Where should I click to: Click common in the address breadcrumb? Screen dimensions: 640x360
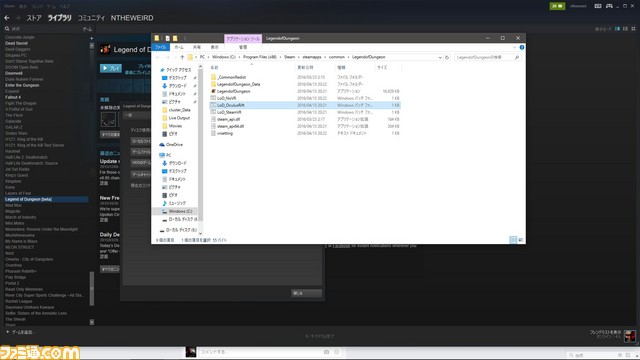(x=337, y=57)
